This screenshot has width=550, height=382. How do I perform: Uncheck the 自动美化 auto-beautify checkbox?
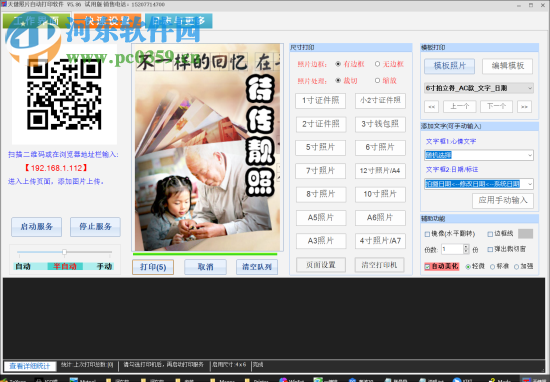[x=427, y=267]
